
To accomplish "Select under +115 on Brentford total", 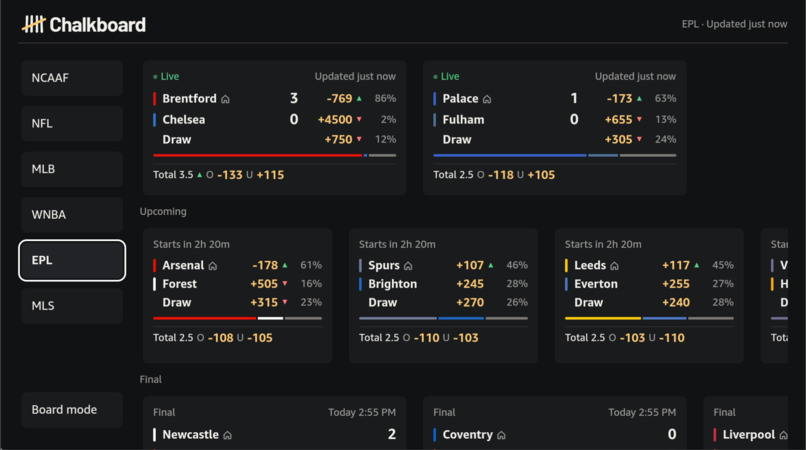I will pyautogui.click(x=270, y=175).
